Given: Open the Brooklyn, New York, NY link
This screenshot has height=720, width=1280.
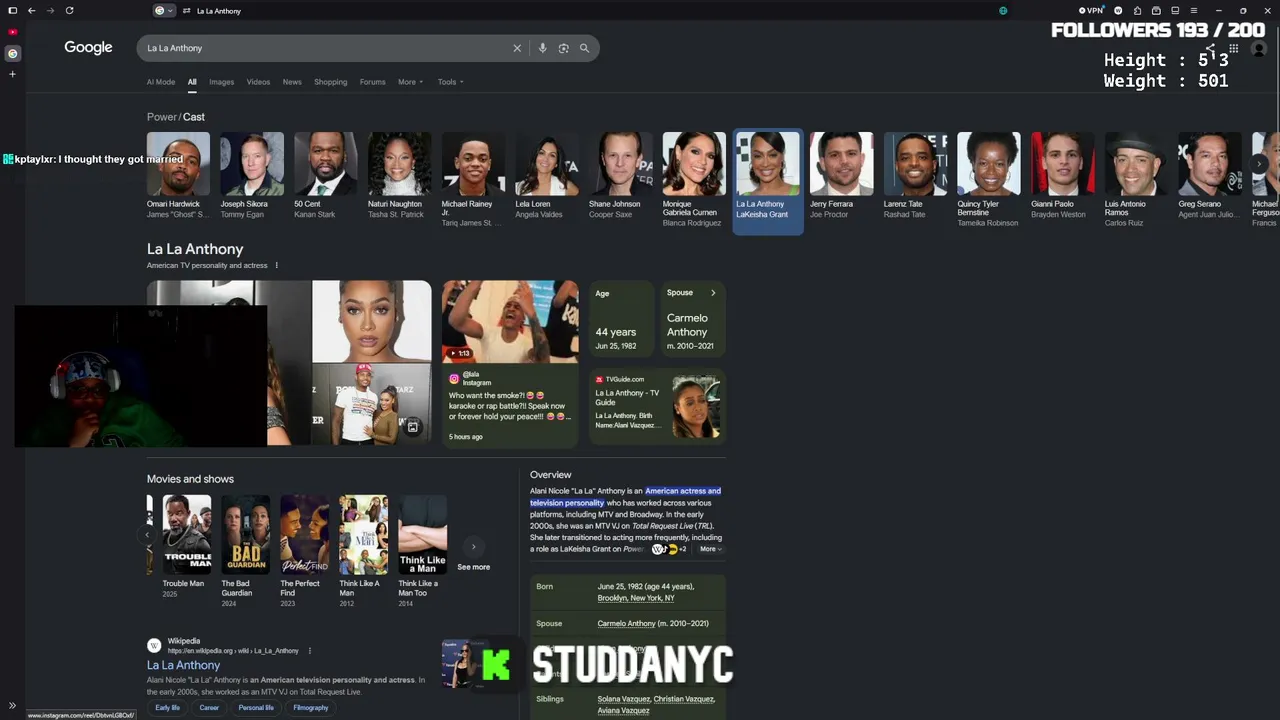Looking at the screenshot, I should [636, 598].
